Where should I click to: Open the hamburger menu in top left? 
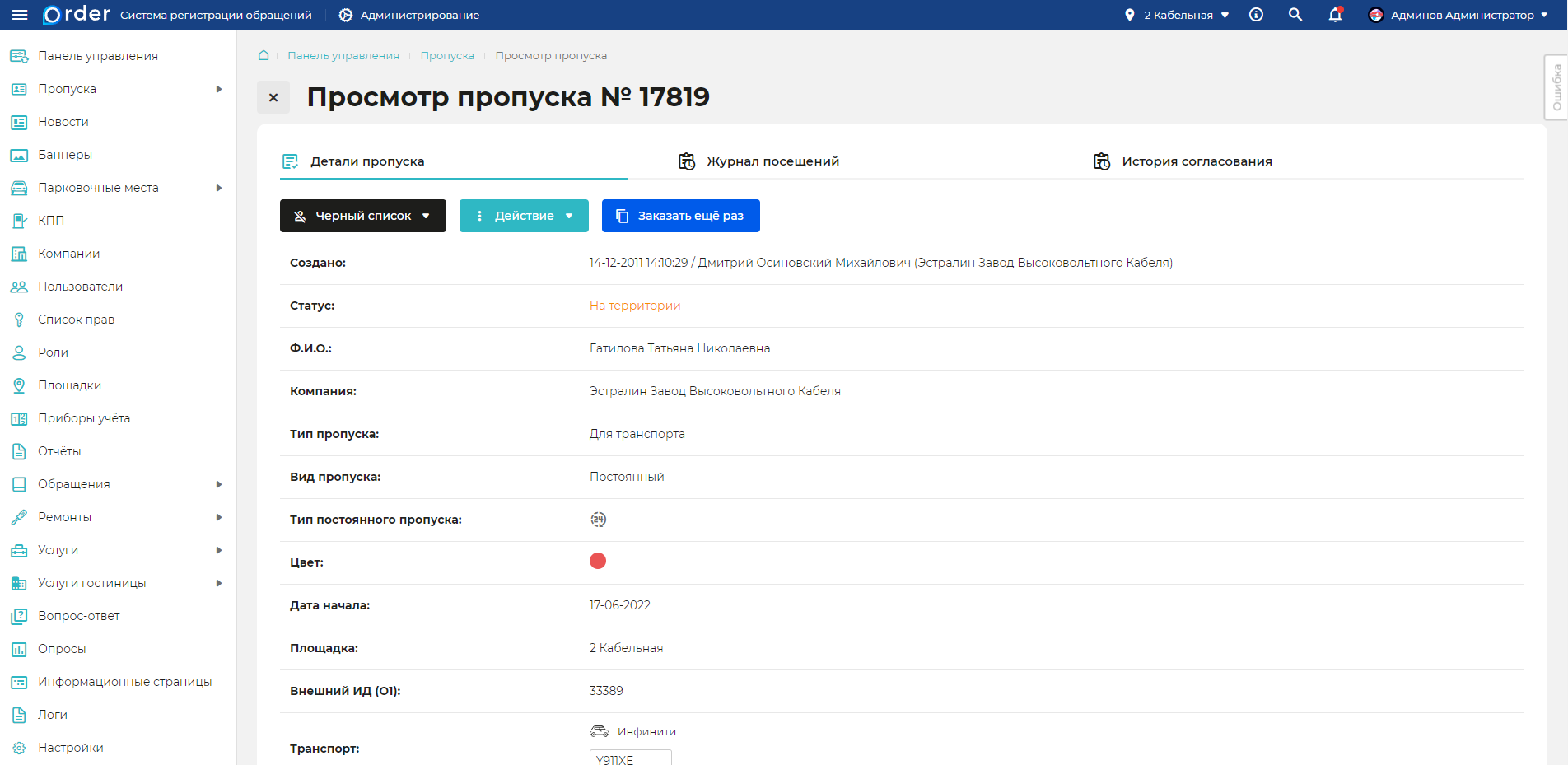[20, 14]
